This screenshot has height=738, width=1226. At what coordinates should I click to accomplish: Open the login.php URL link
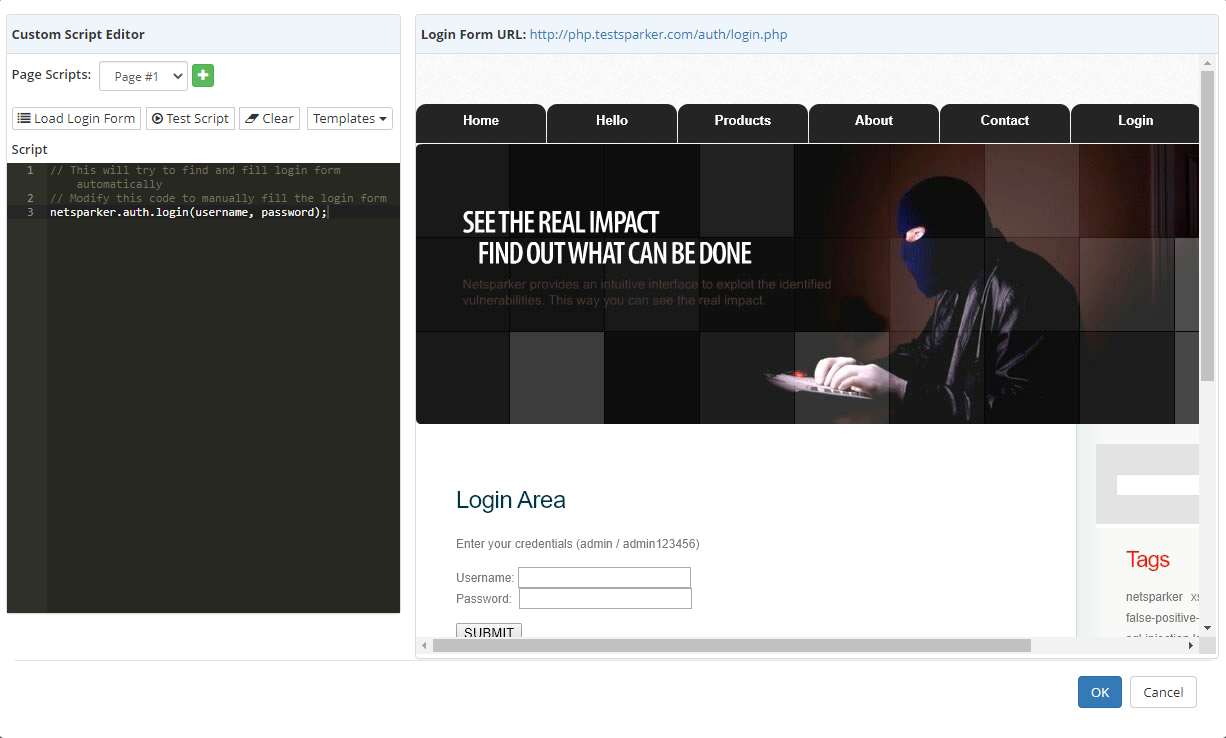click(657, 34)
